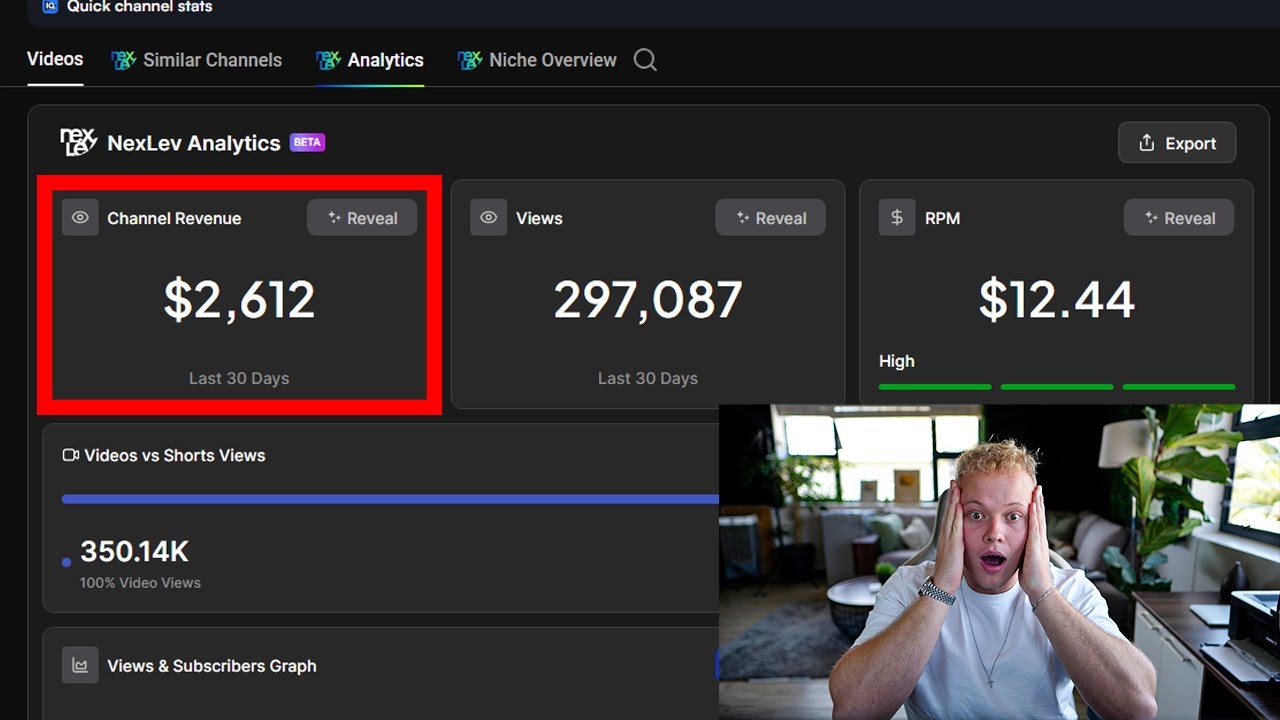This screenshot has height=720, width=1280.
Task: Click the Videos vs Shorts camera icon
Action: (x=71, y=455)
